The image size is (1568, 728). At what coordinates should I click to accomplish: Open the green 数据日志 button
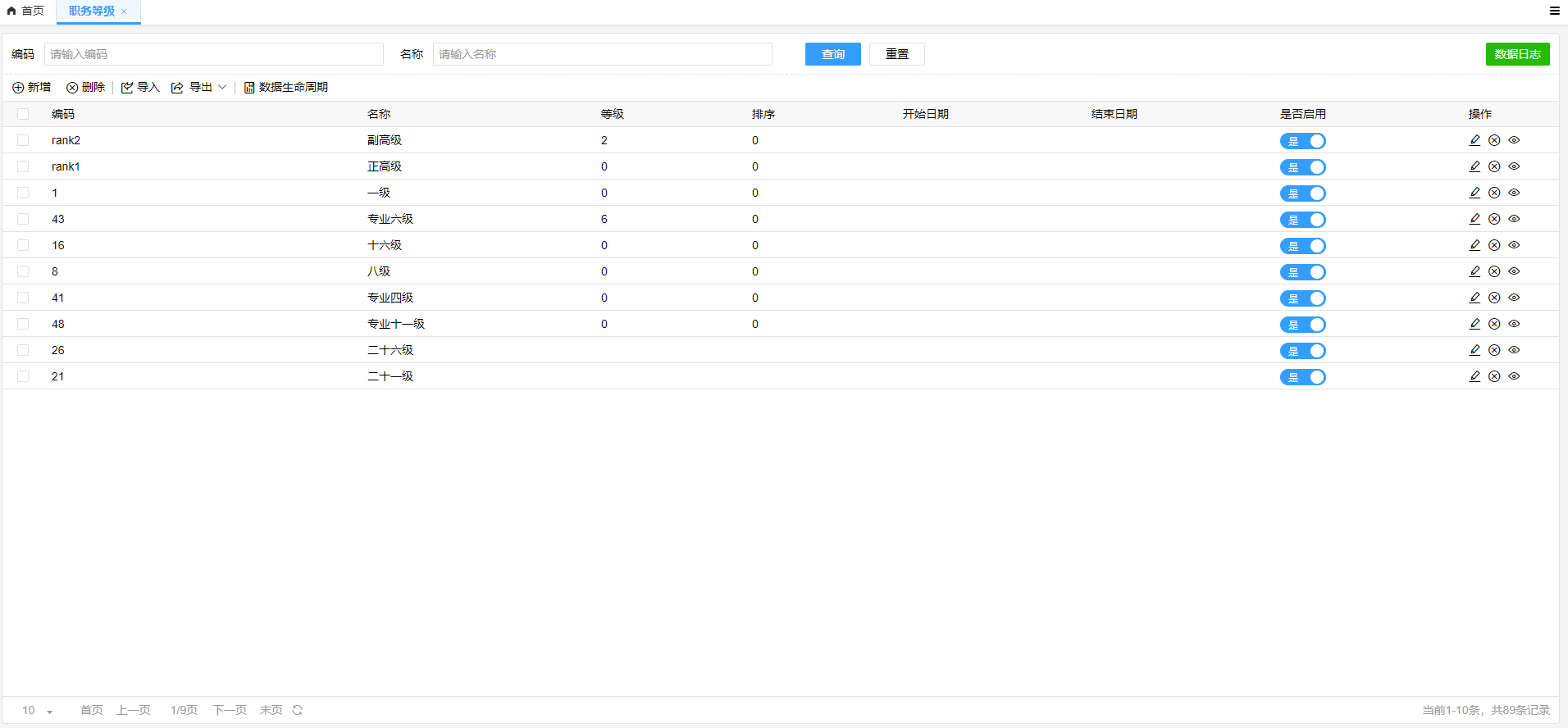pos(1518,54)
